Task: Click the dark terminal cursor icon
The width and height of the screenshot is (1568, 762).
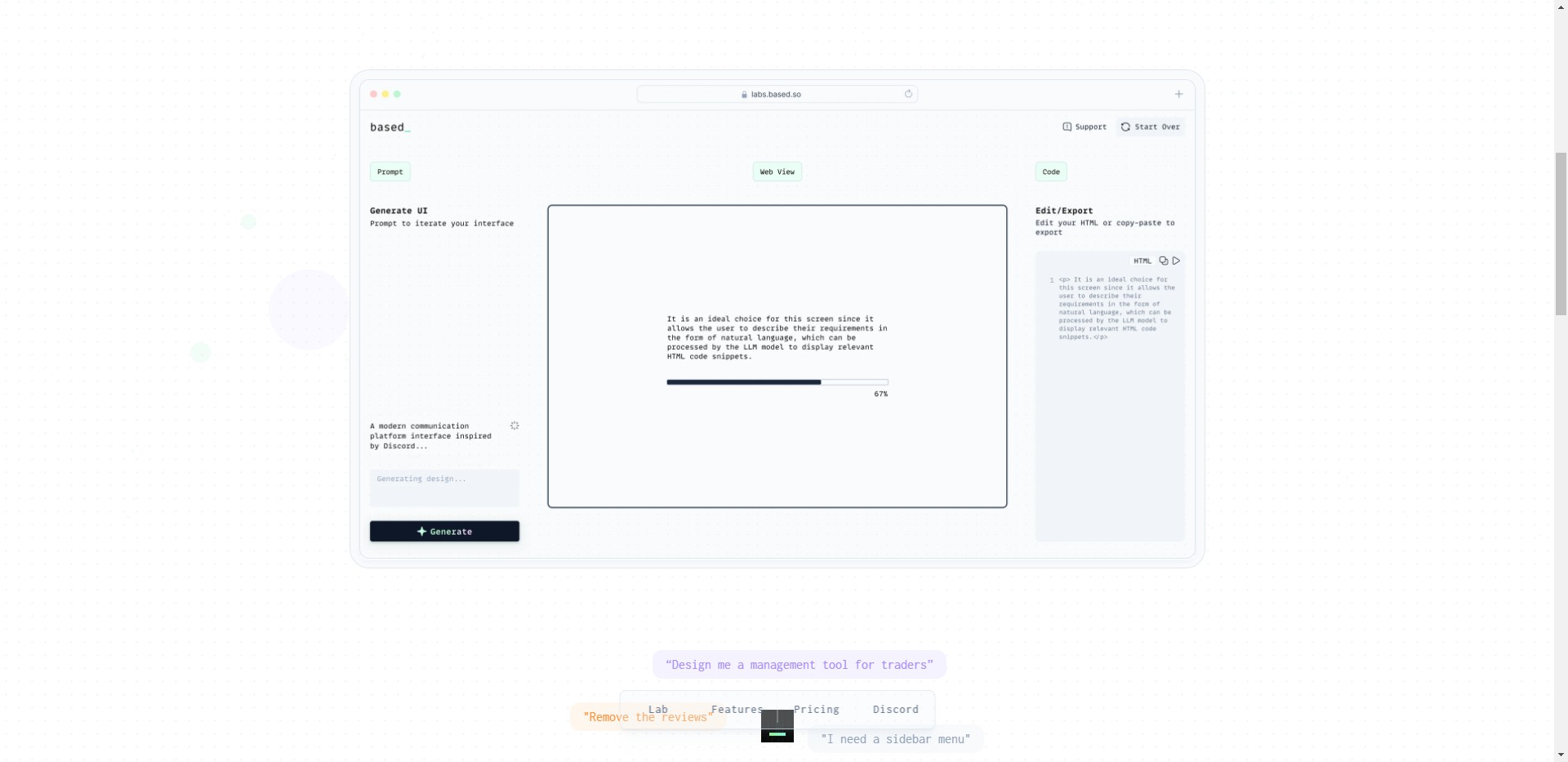Action: click(x=777, y=726)
